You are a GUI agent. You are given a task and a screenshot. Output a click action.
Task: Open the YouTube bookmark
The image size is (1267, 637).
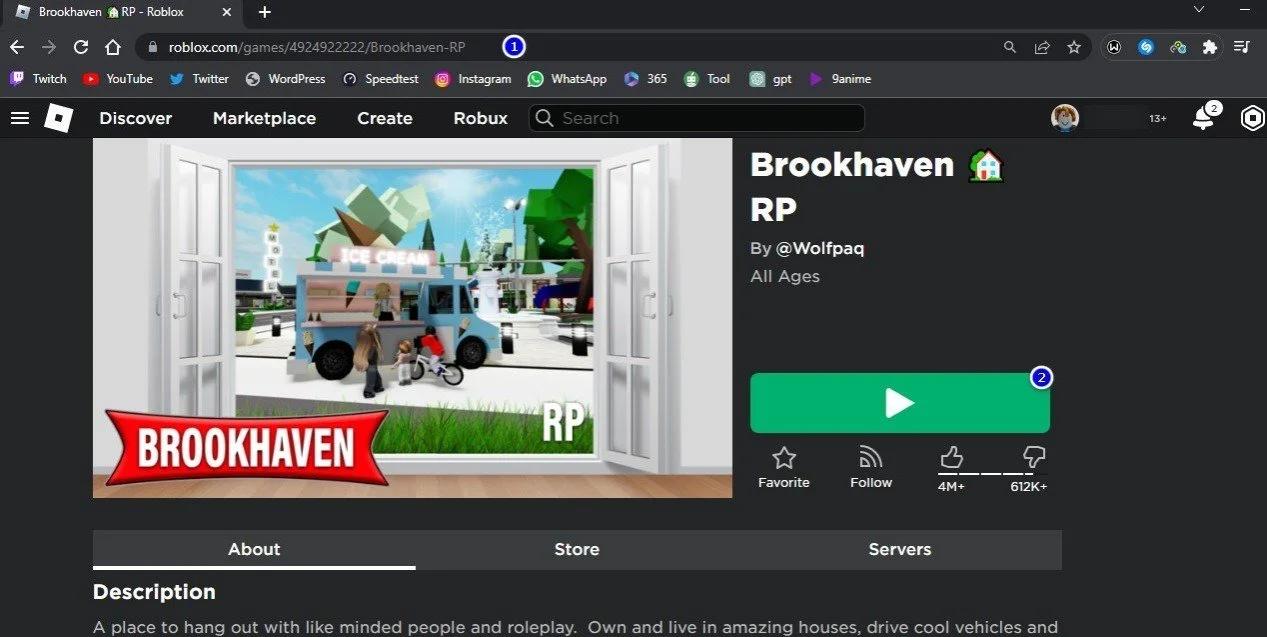pyautogui.click(x=118, y=79)
